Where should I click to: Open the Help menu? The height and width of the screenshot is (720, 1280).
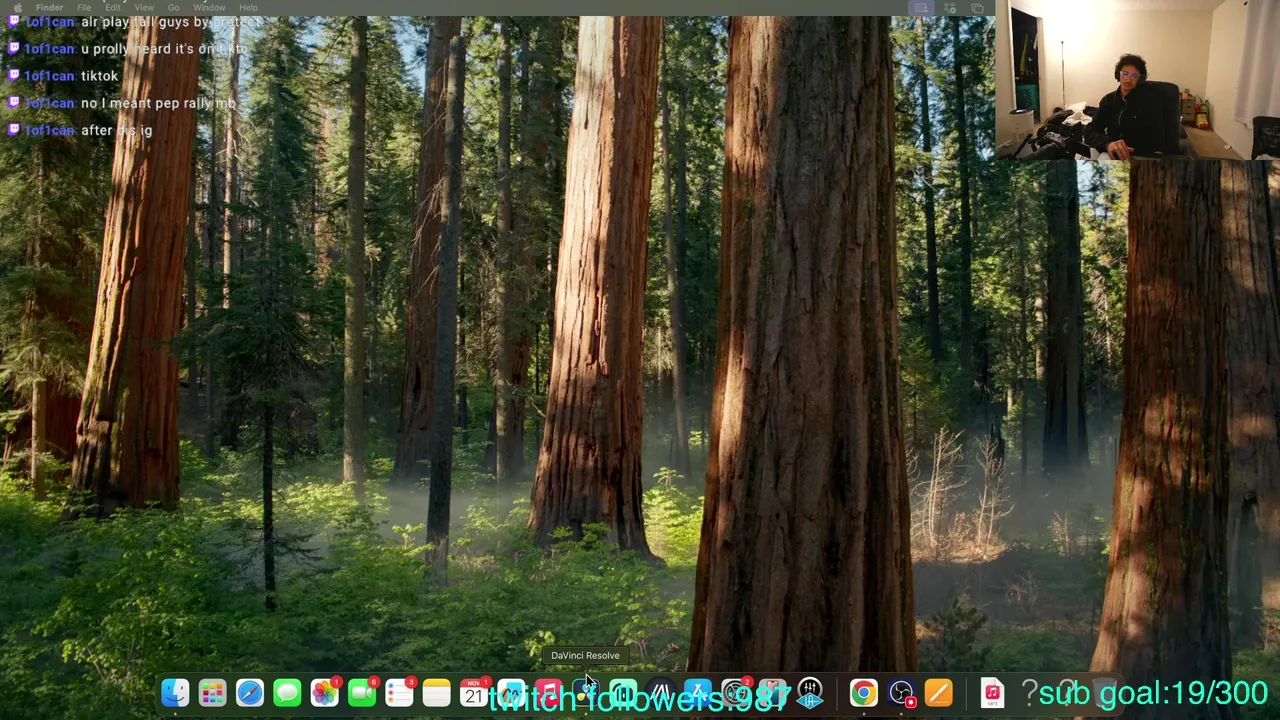pyautogui.click(x=248, y=8)
